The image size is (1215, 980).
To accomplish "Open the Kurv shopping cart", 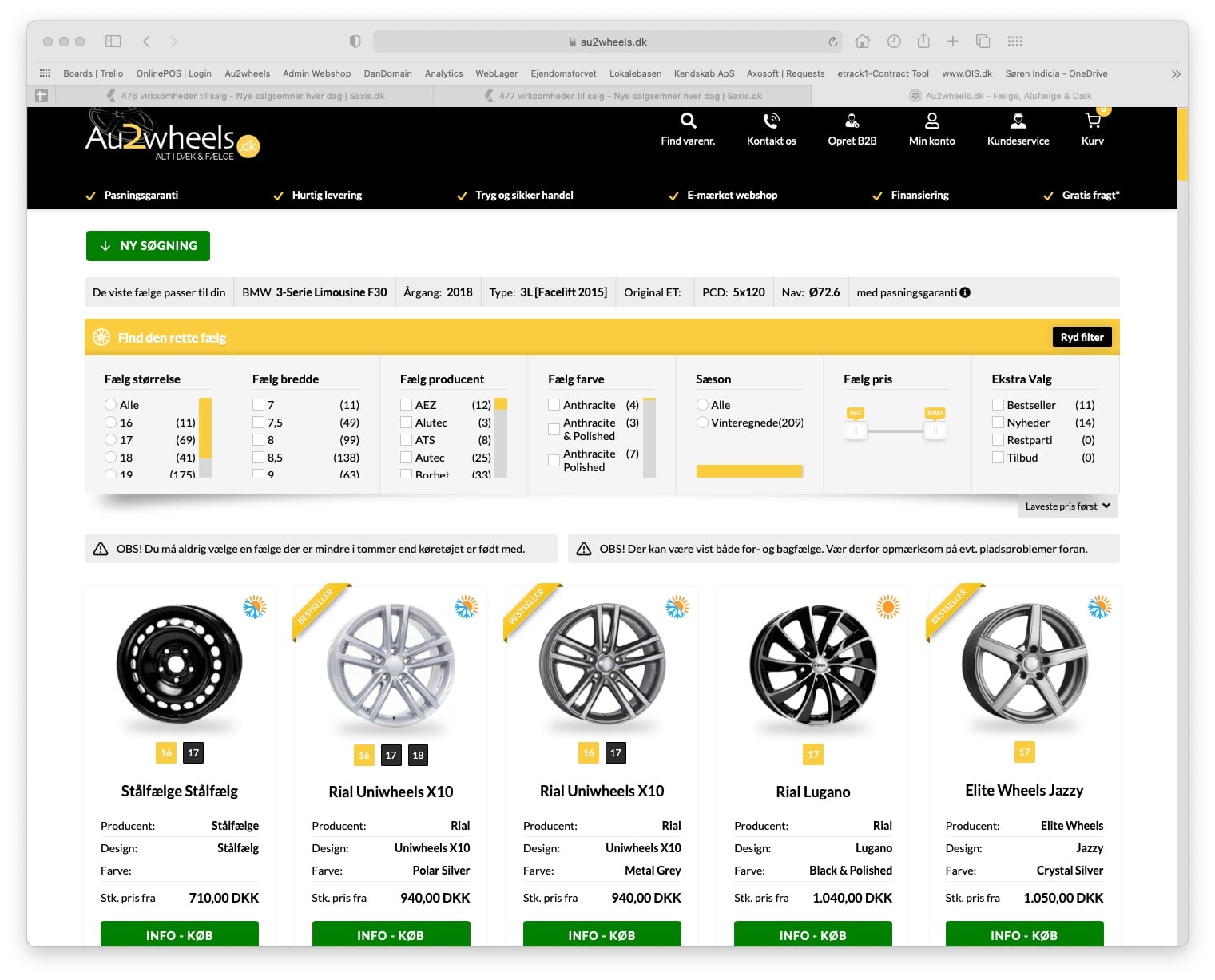I will [1092, 121].
